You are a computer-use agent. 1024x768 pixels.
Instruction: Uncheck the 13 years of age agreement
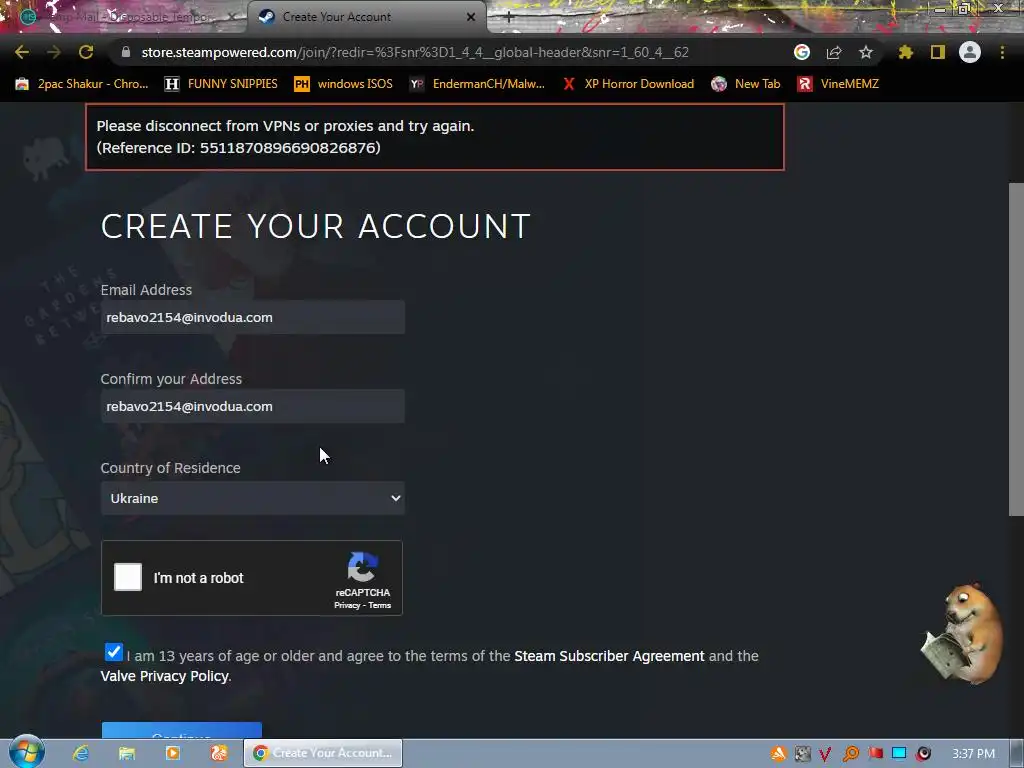coord(114,652)
